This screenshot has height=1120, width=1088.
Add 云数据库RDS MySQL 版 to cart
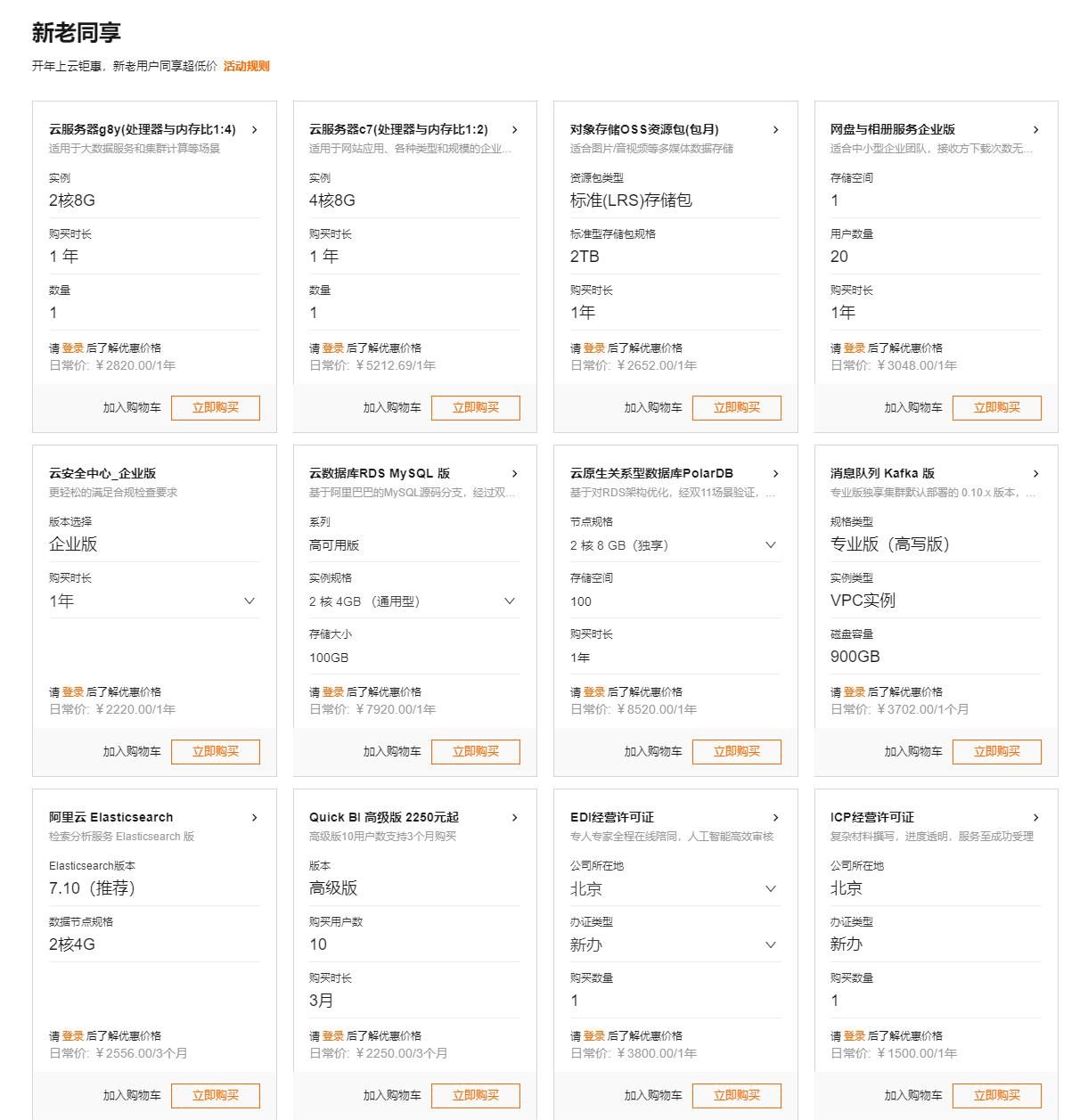392,752
